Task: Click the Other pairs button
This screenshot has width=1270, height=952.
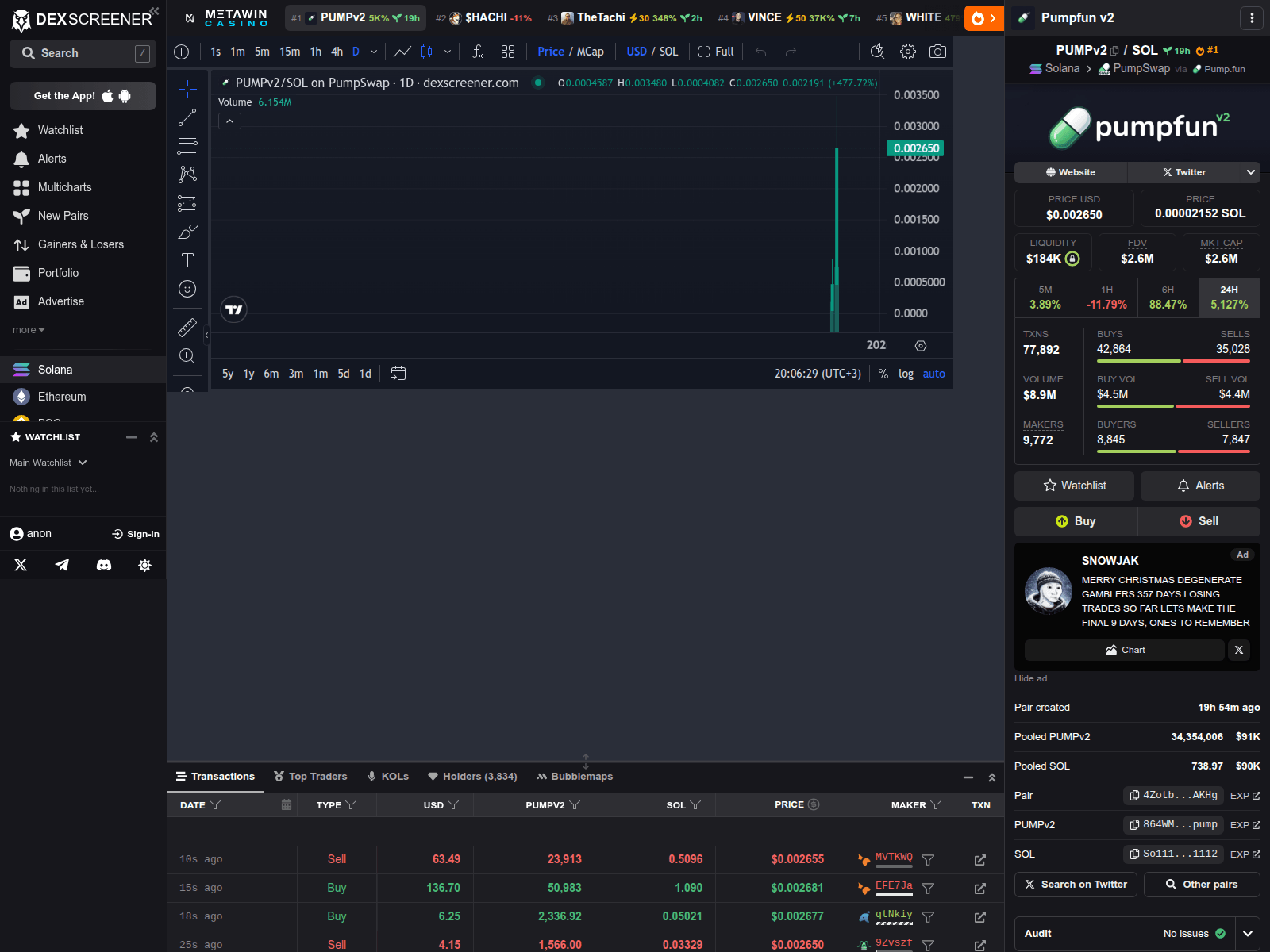Action: [x=1202, y=885]
